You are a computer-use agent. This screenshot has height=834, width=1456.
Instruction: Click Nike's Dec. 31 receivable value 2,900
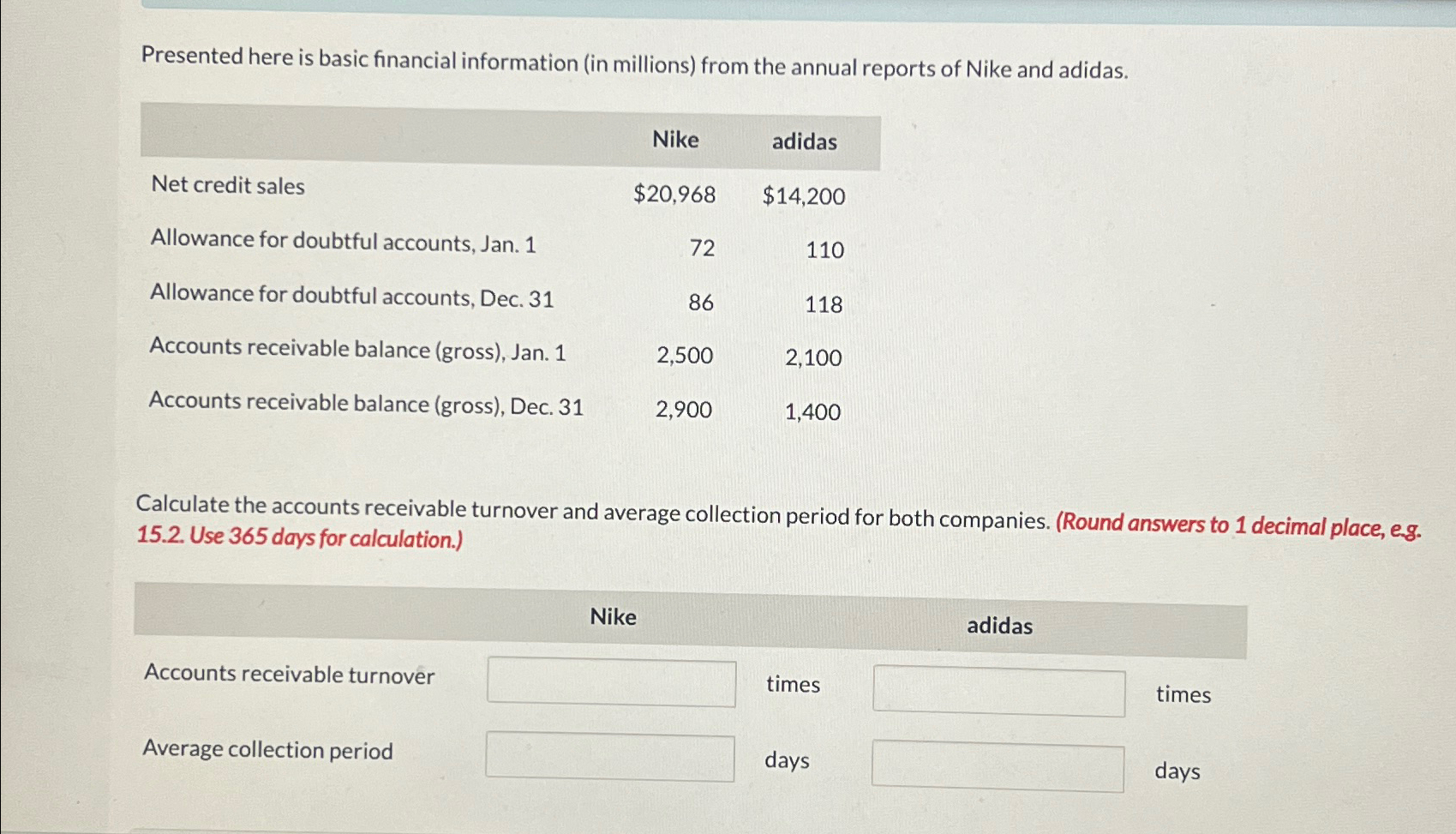tap(683, 411)
